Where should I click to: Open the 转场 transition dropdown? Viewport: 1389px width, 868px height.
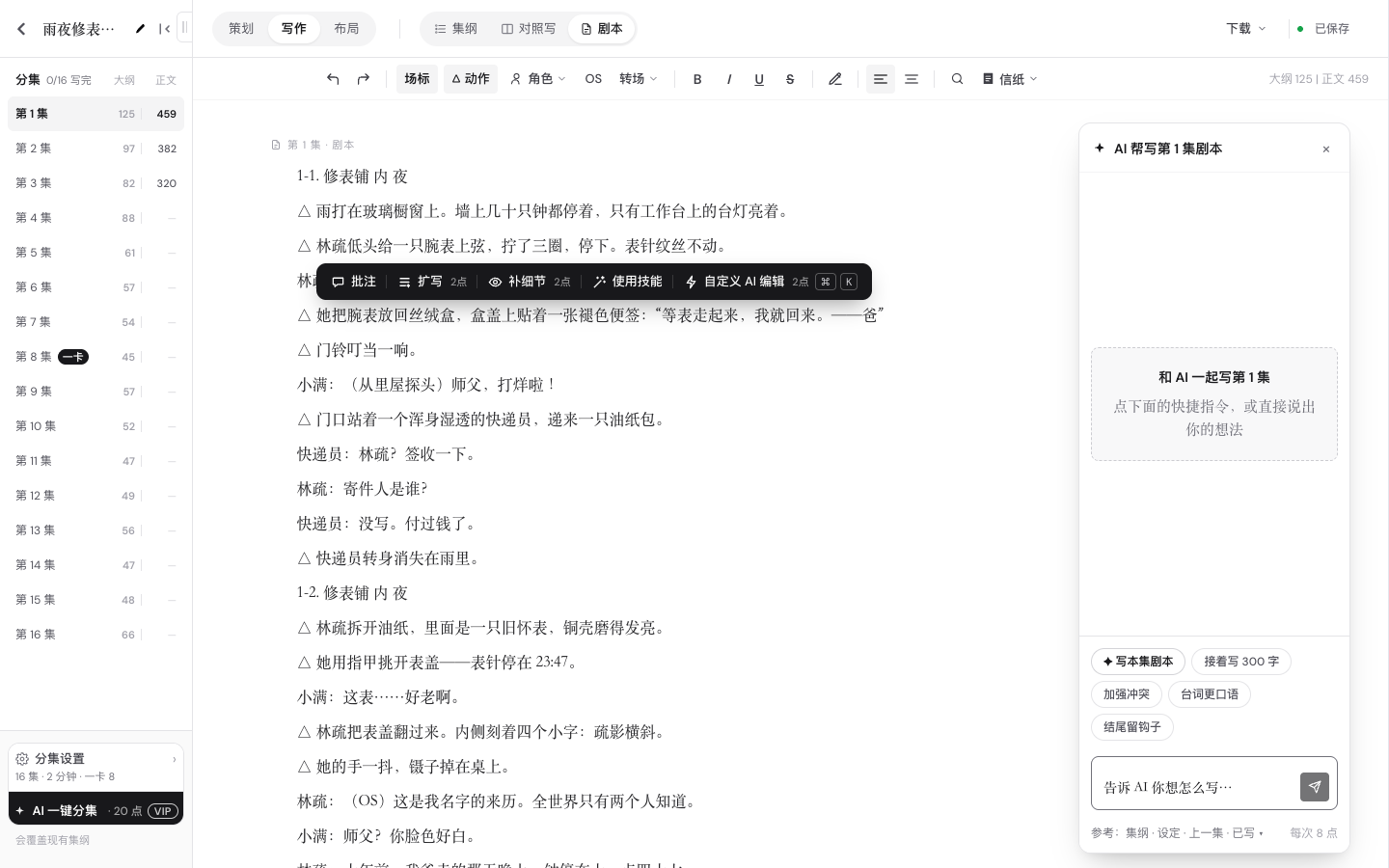click(639, 79)
